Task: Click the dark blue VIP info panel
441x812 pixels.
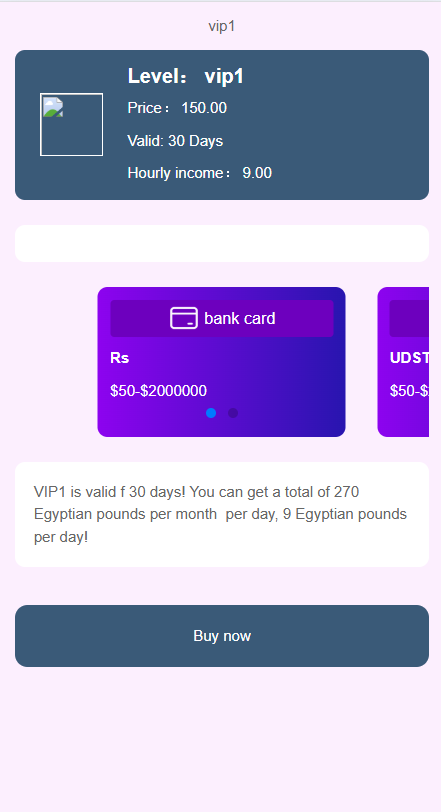Action: point(222,125)
